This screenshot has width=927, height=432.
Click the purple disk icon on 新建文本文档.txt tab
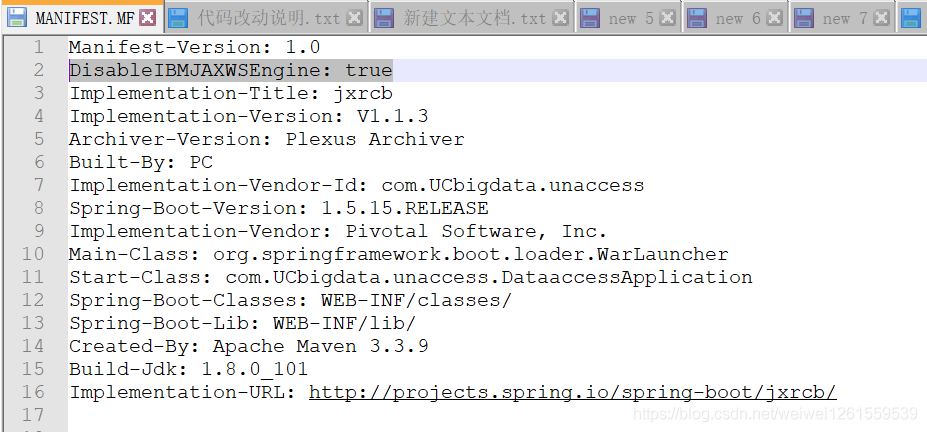384,18
